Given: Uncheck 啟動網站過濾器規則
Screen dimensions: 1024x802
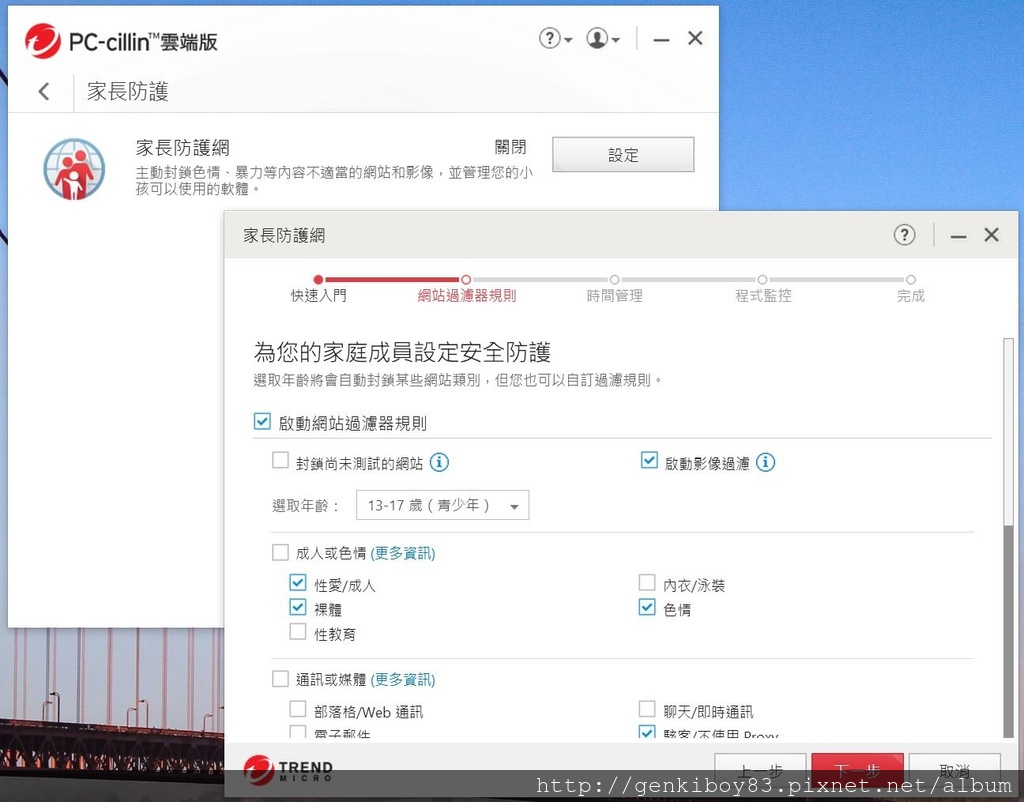Looking at the screenshot, I should pos(262,421).
